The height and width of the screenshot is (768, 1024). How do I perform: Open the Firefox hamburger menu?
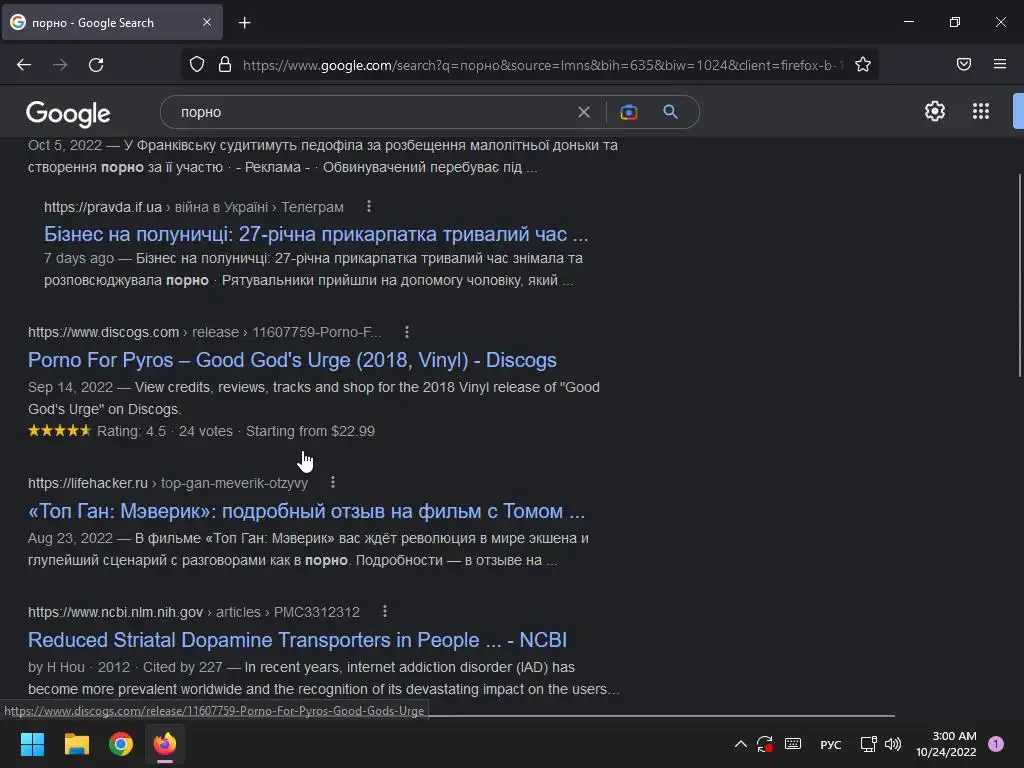click(x=1000, y=64)
